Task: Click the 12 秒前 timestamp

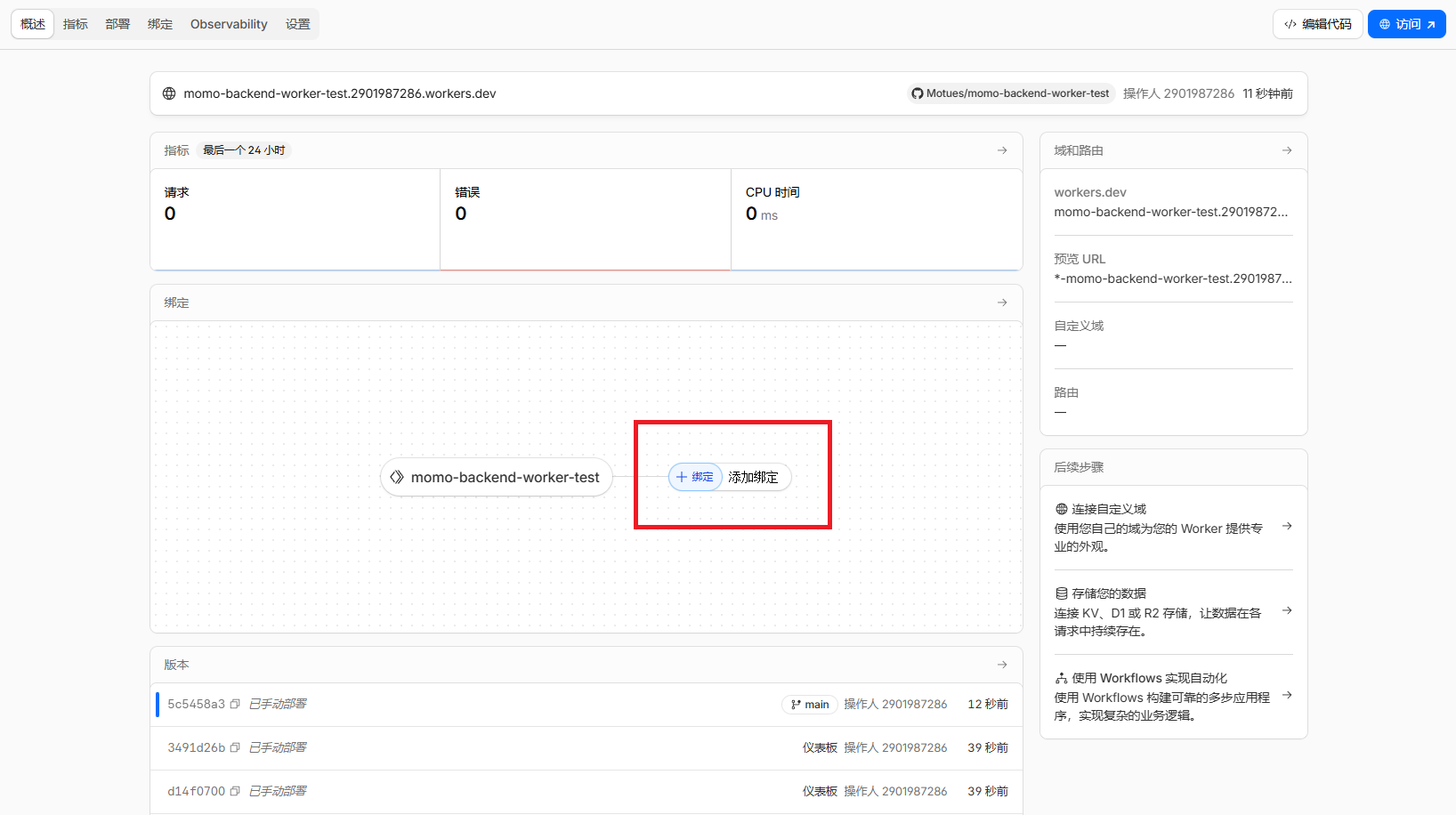Action: click(988, 704)
